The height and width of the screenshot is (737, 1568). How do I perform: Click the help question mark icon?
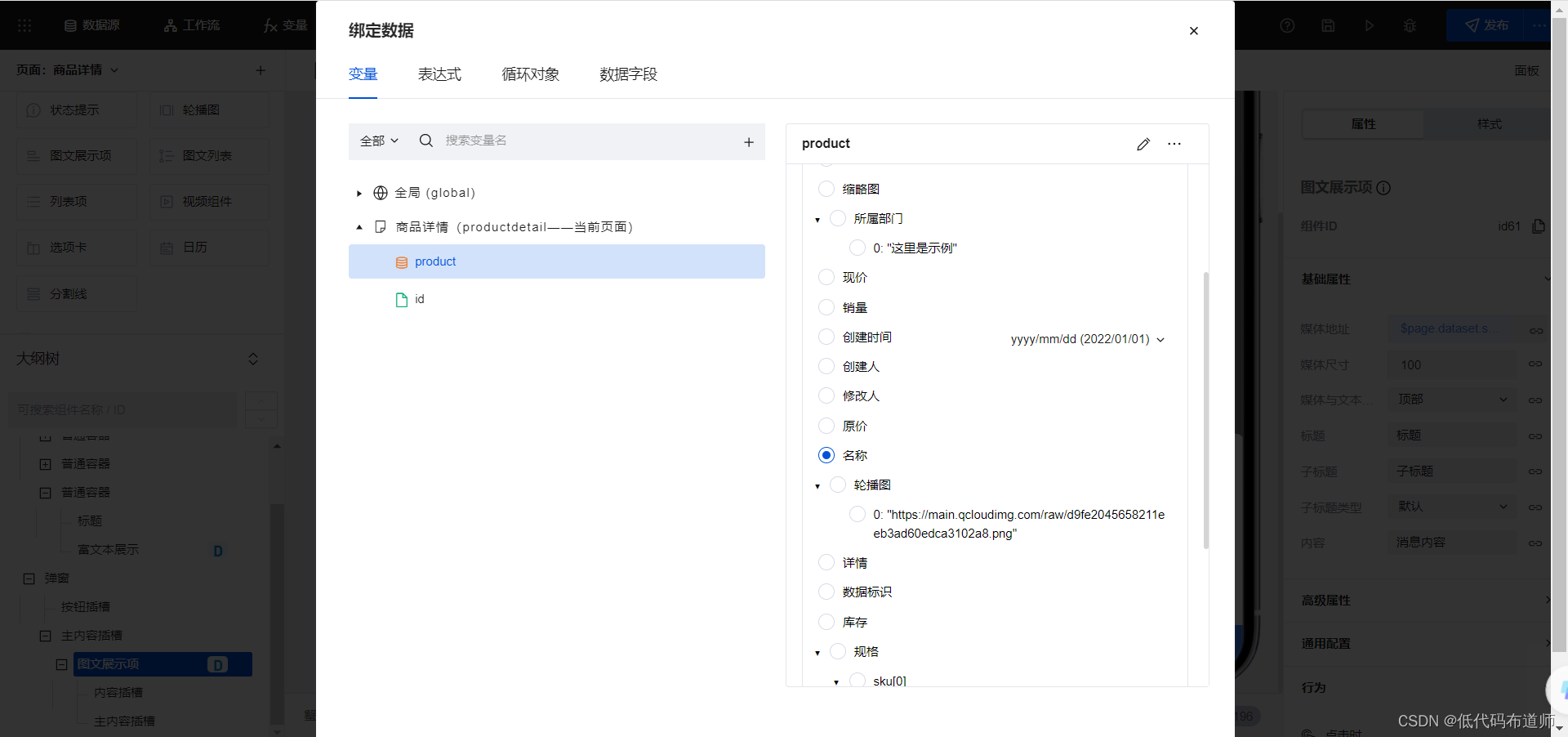1287,25
